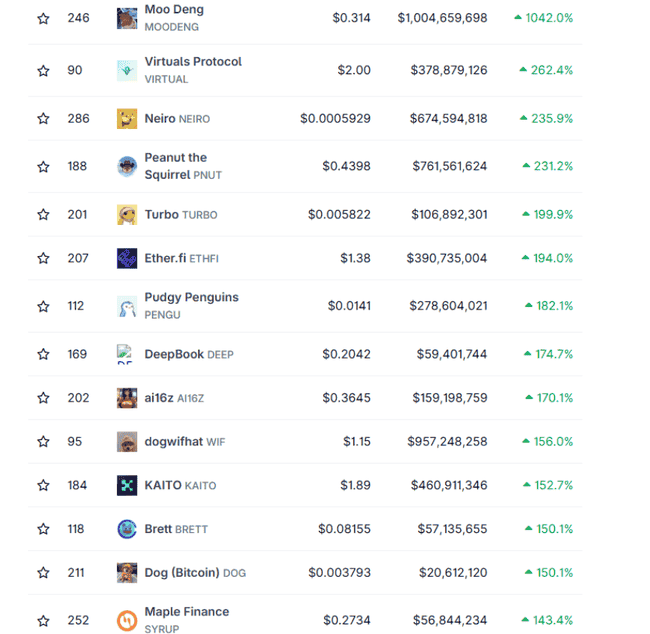This screenshot has width=650, height=634.
Task: Star the Dog (Bitcoin) row
Action: (43, 573)
